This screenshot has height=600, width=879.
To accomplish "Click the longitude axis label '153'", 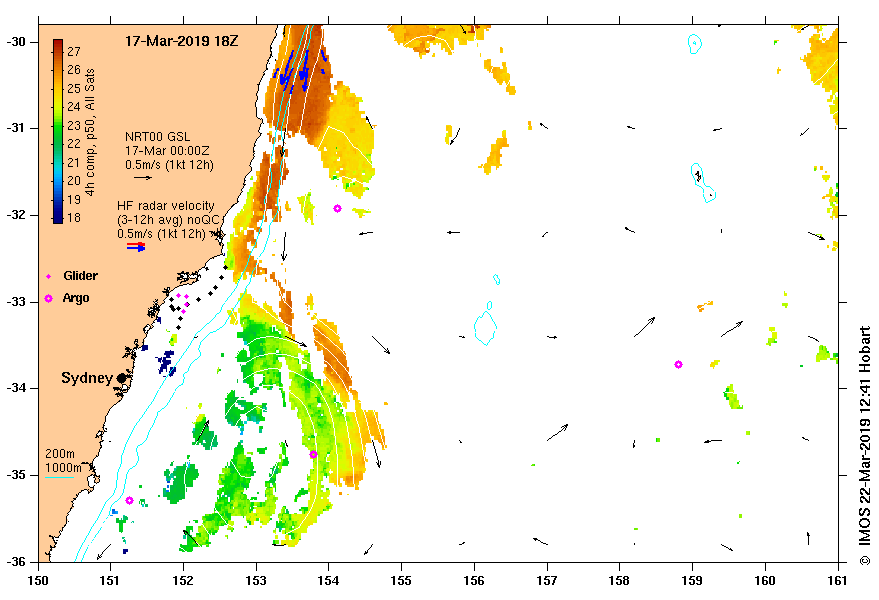I will [256, 580].
